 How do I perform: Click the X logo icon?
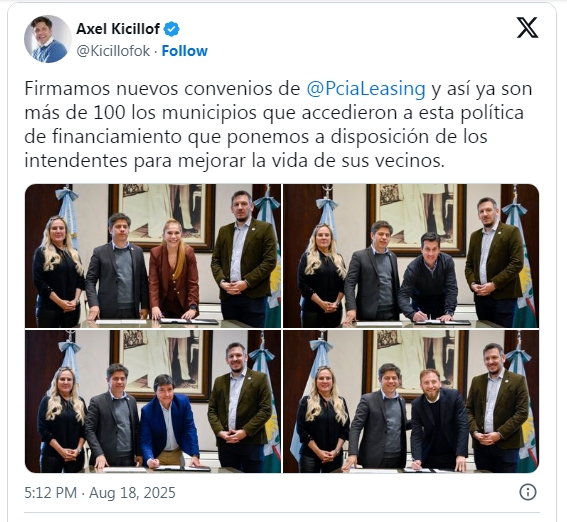pyautogui.click(x=527, y=27)
